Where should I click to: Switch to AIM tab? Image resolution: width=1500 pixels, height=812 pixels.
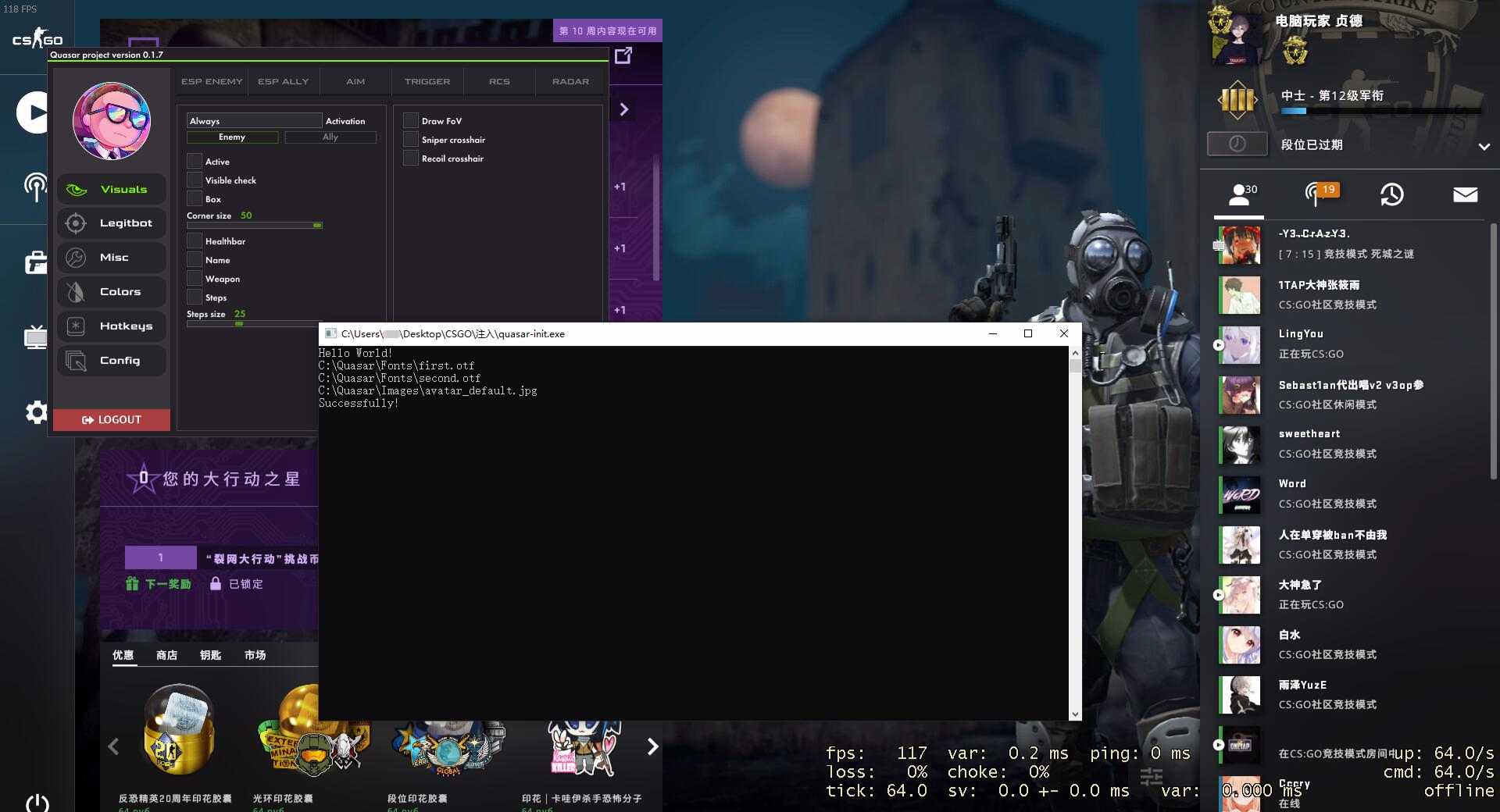355,81
